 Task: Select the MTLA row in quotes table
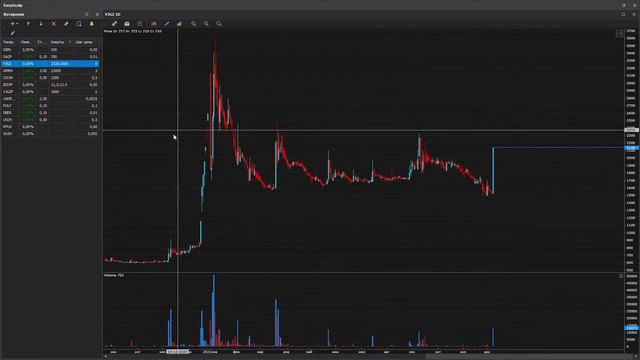click(50, 127)
